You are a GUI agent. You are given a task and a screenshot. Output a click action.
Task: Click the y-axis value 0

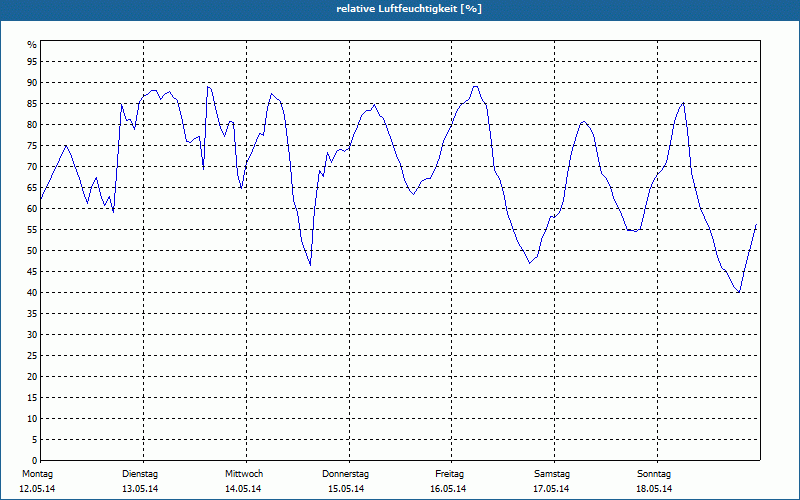coord(35,460)
